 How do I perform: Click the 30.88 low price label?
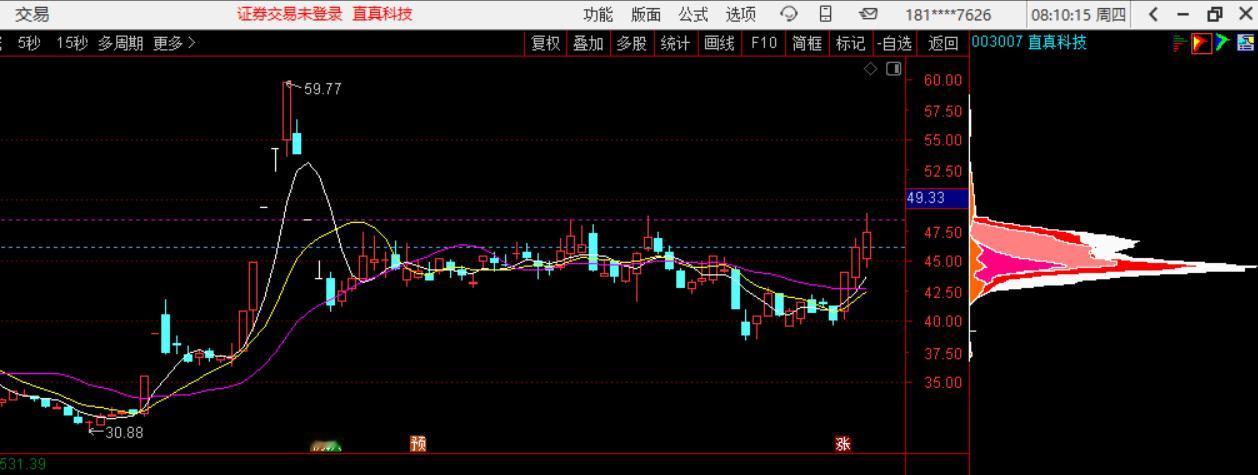tap(124, 432)
